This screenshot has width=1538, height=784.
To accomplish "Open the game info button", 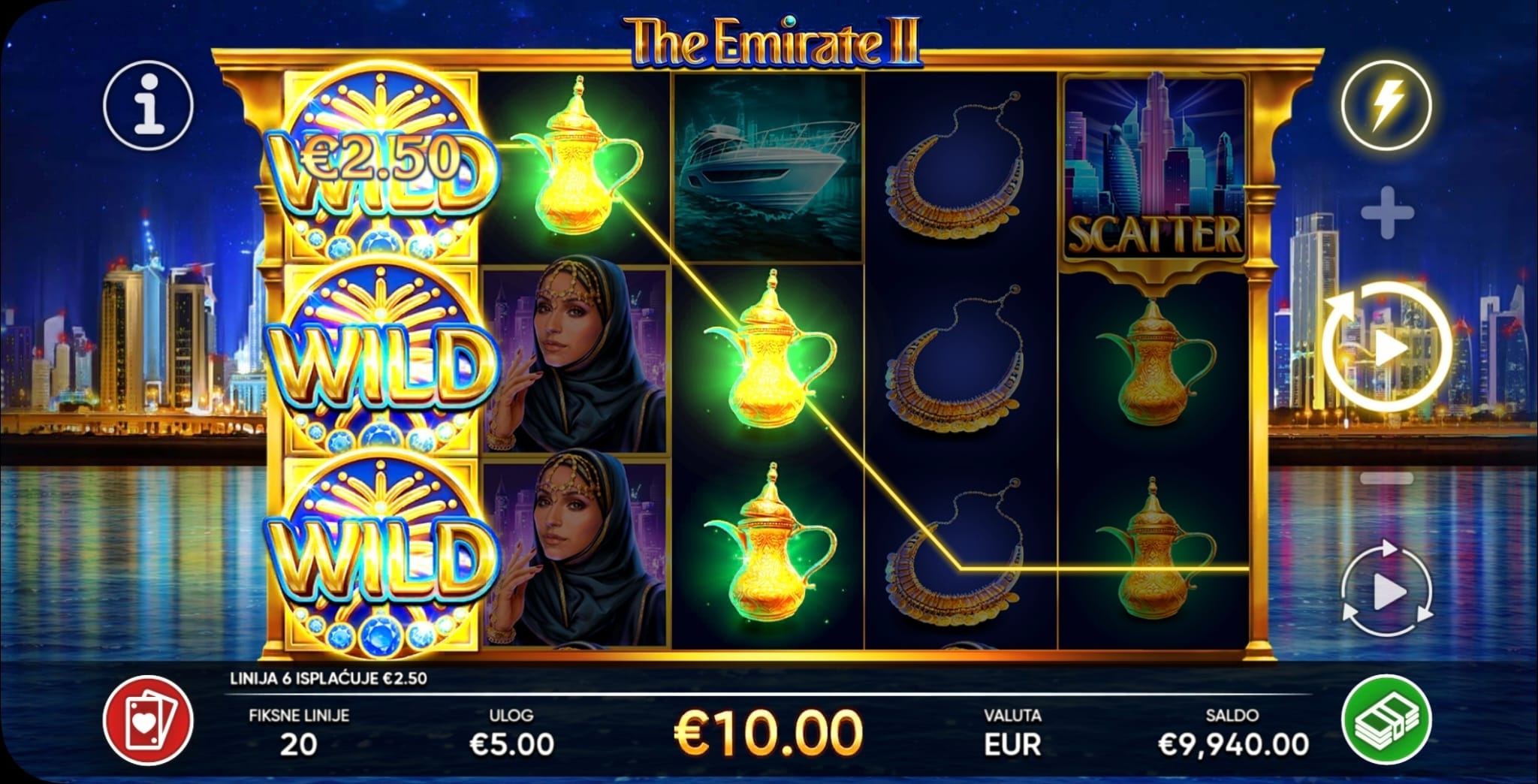I will coord(149,105).
